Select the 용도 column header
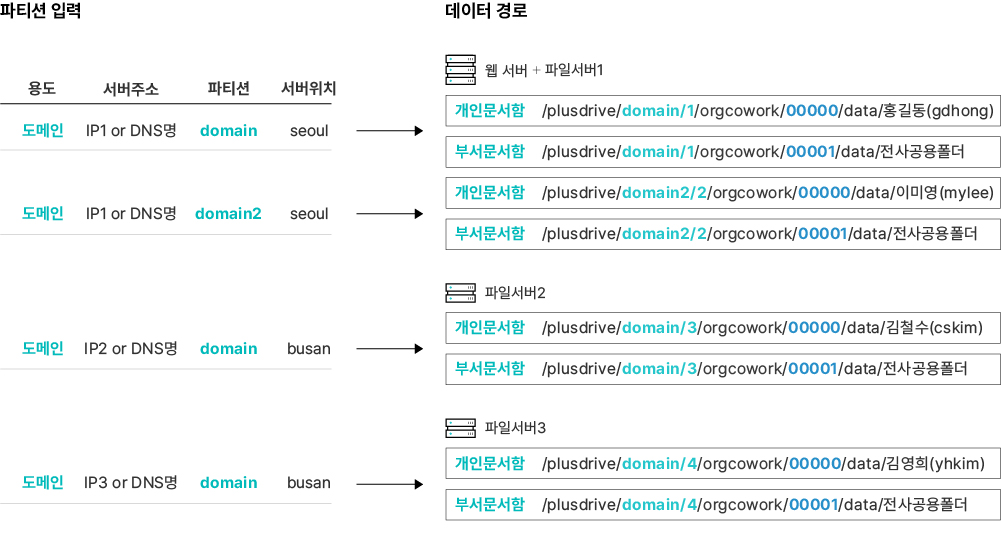Viewport: 1001px width, 533px height. (x=42, y=88)
